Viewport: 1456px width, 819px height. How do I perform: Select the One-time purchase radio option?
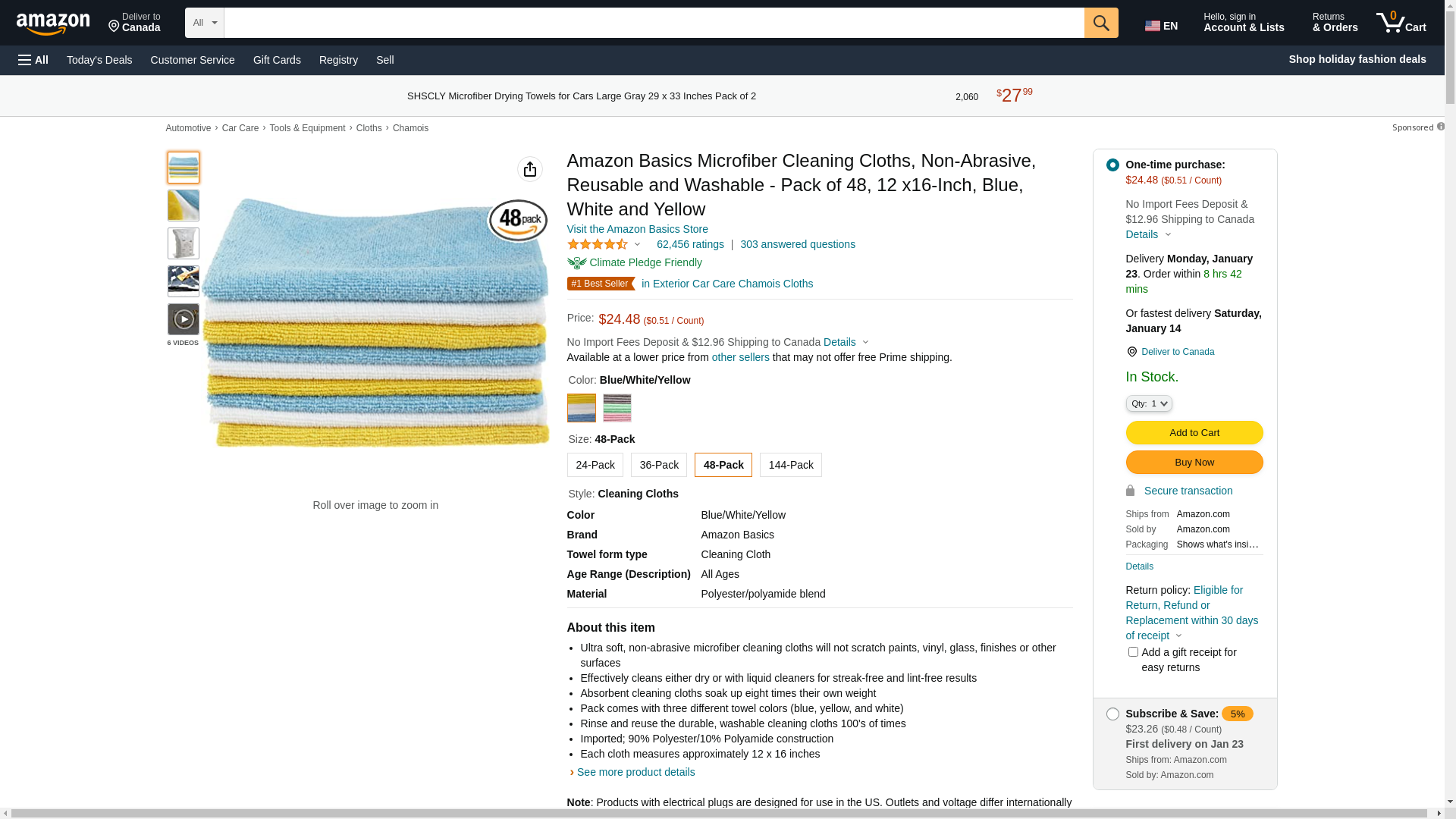(x=1112, y=165)
